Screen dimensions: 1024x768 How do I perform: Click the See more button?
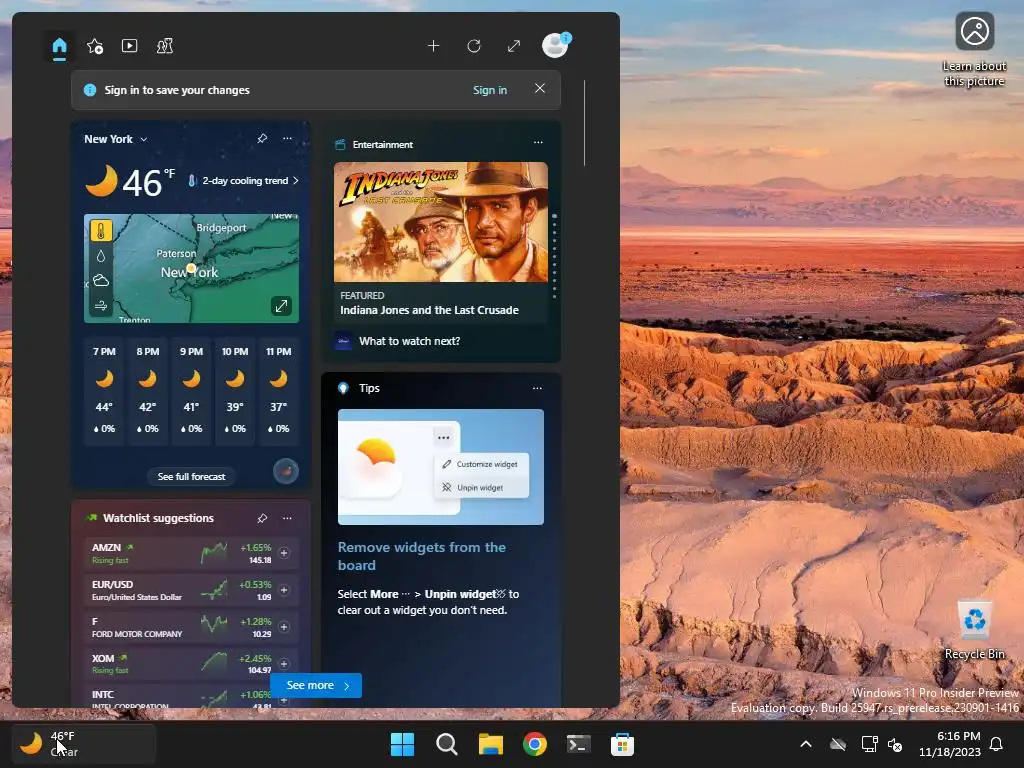[x=316, y=686]
